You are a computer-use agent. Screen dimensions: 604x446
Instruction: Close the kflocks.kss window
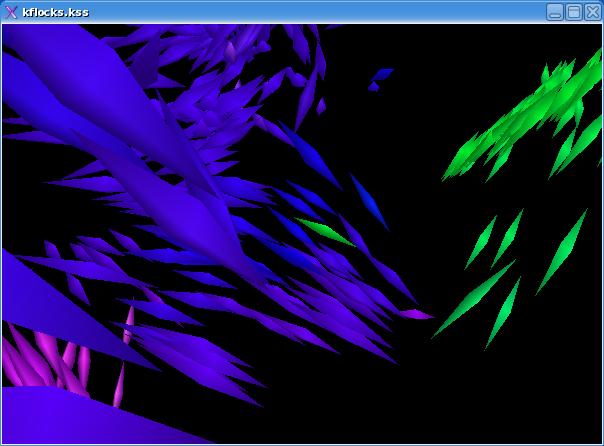coord(592,12)
